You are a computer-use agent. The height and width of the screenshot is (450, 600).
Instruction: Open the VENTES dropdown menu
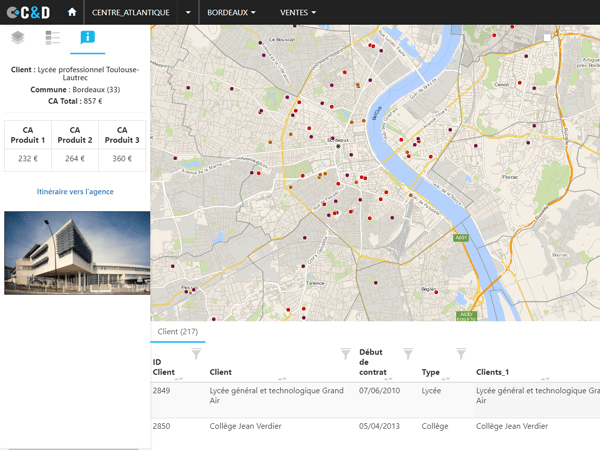click(298, 13)
